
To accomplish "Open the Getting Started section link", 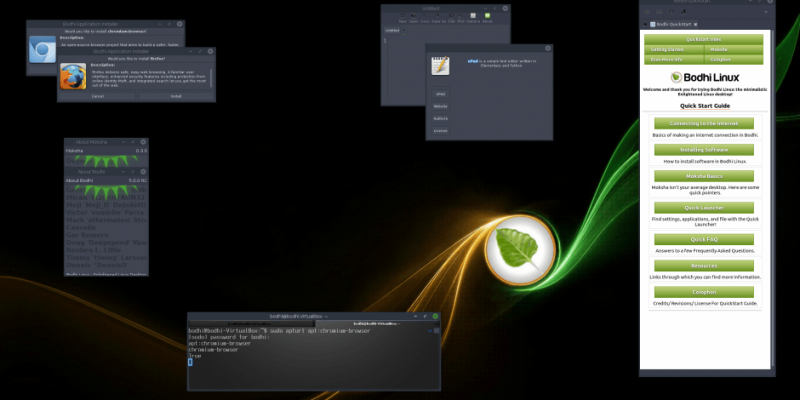I will 674,49.
